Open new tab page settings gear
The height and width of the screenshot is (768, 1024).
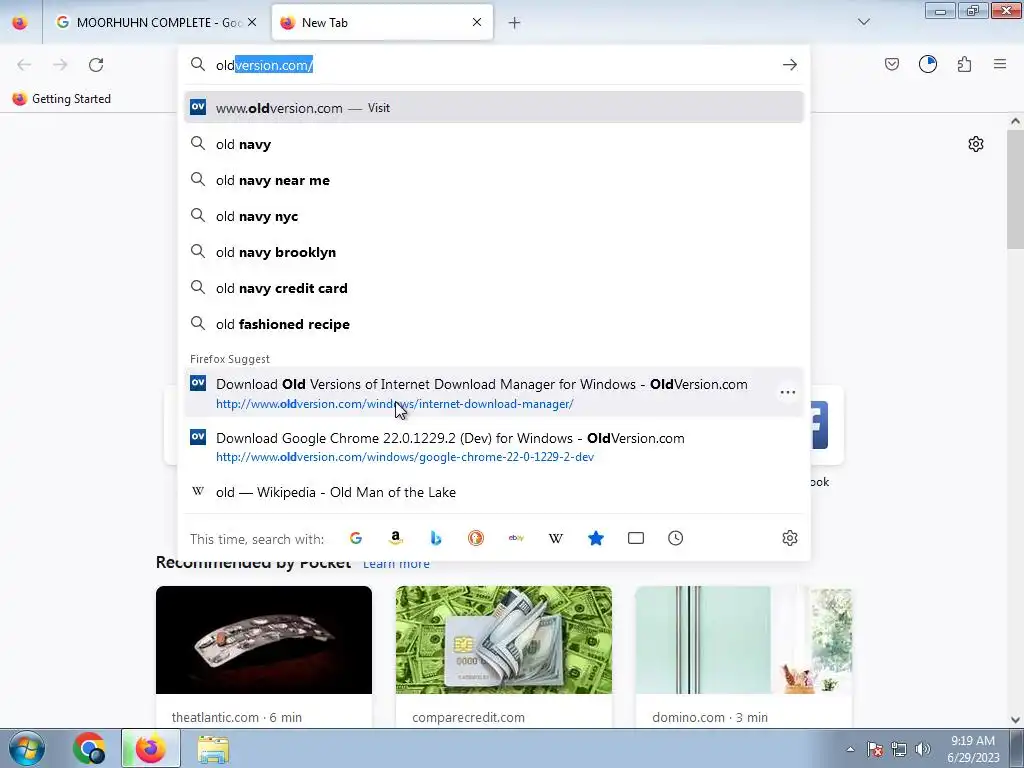click(x=976, y=144)
